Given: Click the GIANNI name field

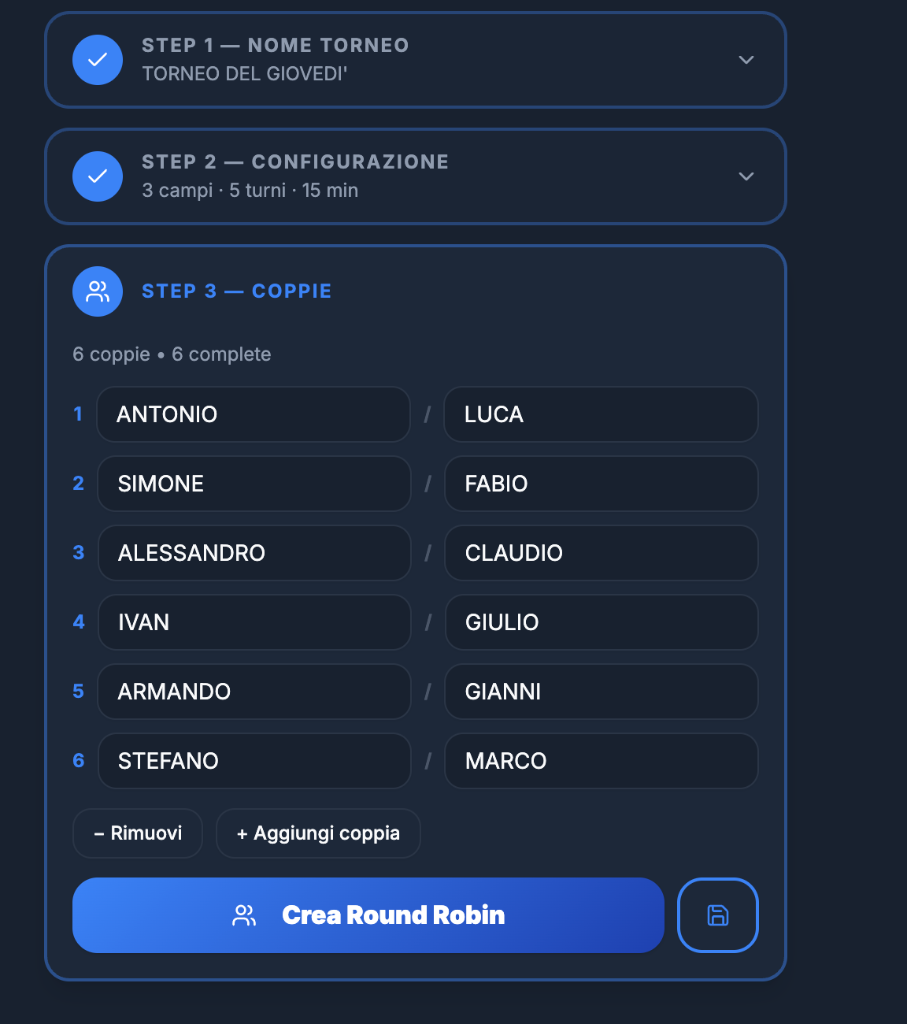Looking at the screenshot, I should coord(601,692).
